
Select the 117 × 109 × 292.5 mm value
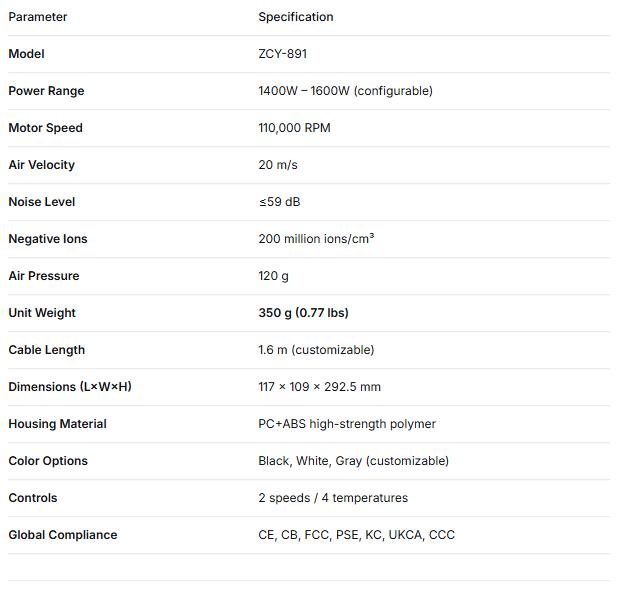pos(319,387)
